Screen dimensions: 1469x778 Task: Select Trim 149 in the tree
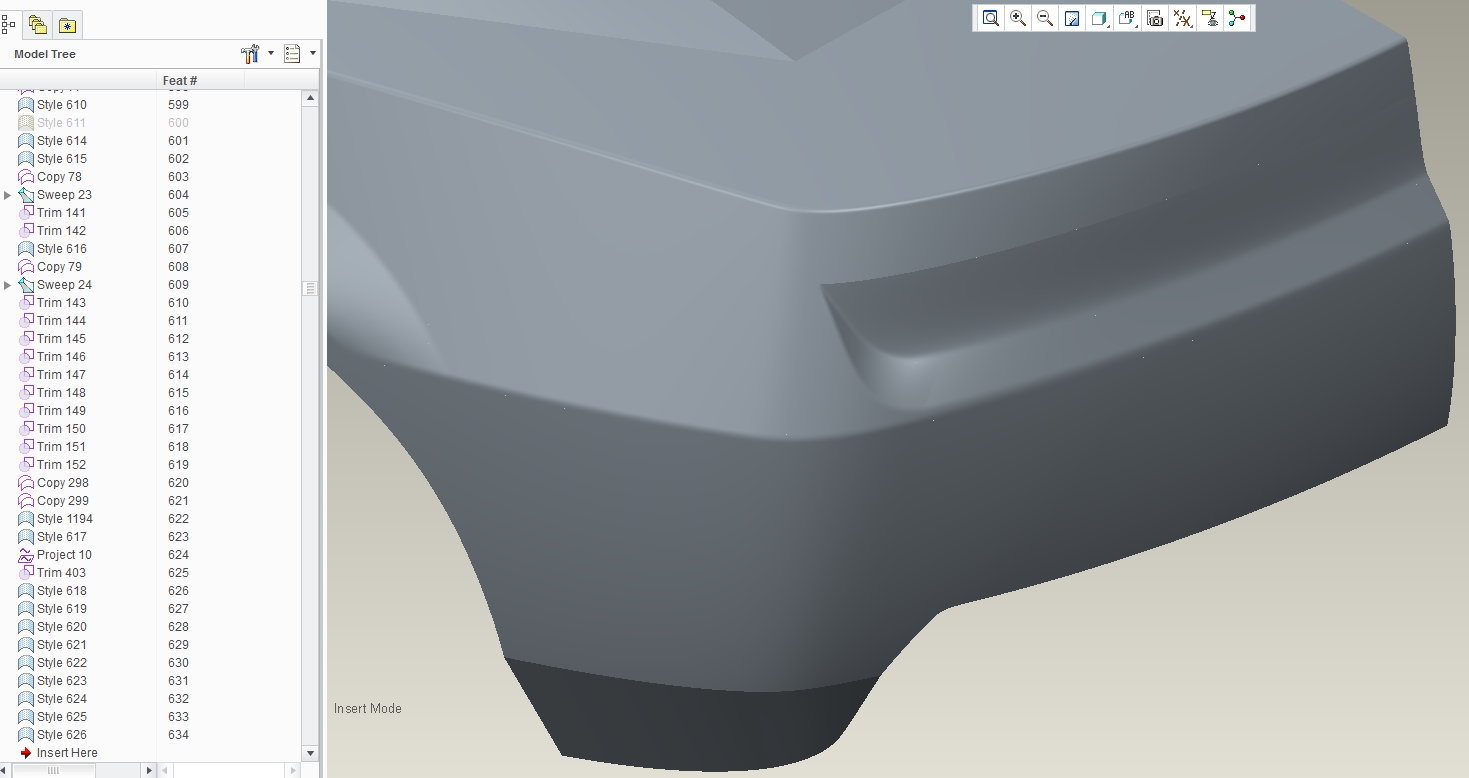click(x=61, y=411)
